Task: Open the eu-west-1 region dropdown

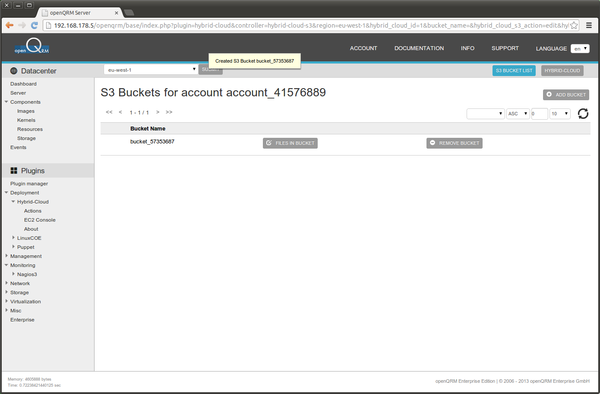Action: click(x=151, y=70)
